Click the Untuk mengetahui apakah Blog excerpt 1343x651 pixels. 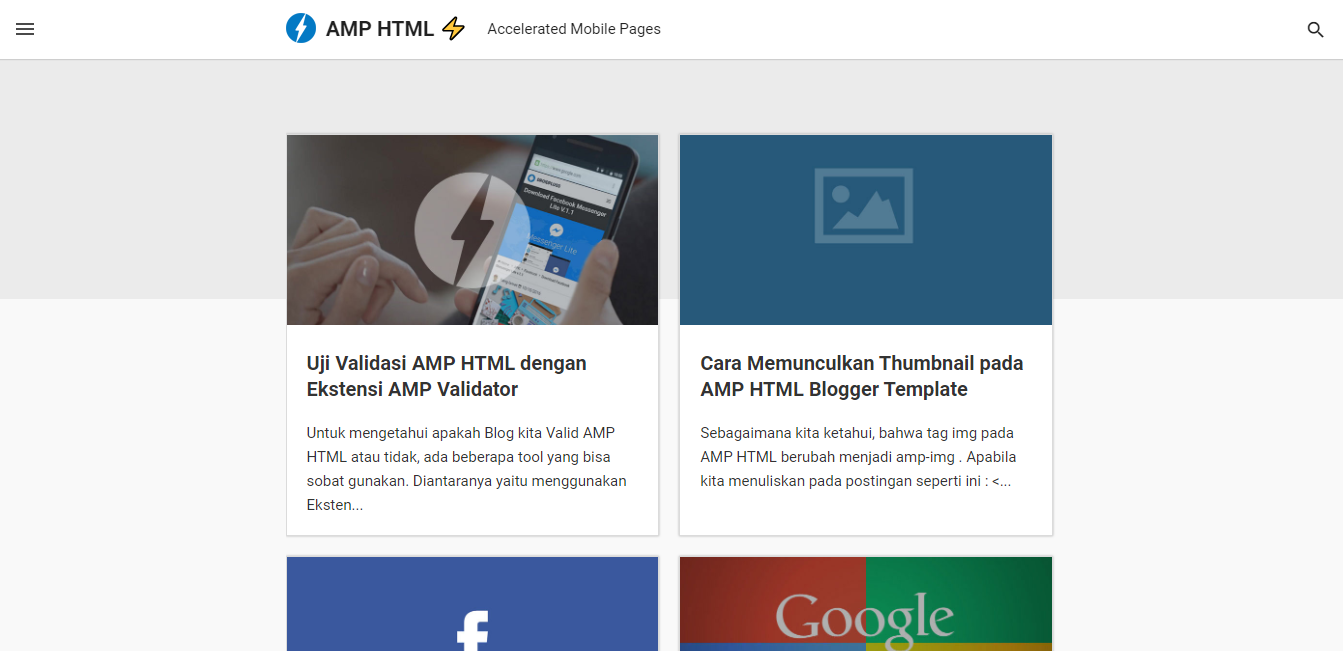click(467, 469)
